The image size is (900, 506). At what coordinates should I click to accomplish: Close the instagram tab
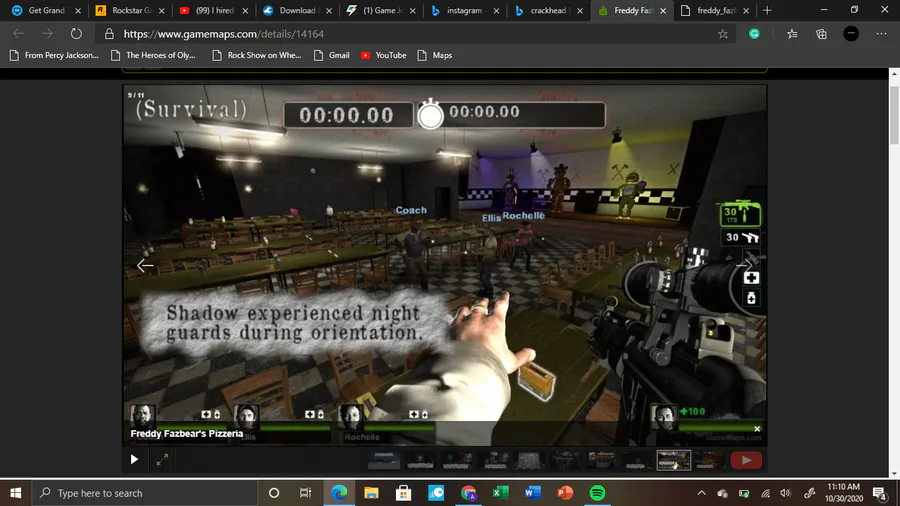(x=496, y=10)
